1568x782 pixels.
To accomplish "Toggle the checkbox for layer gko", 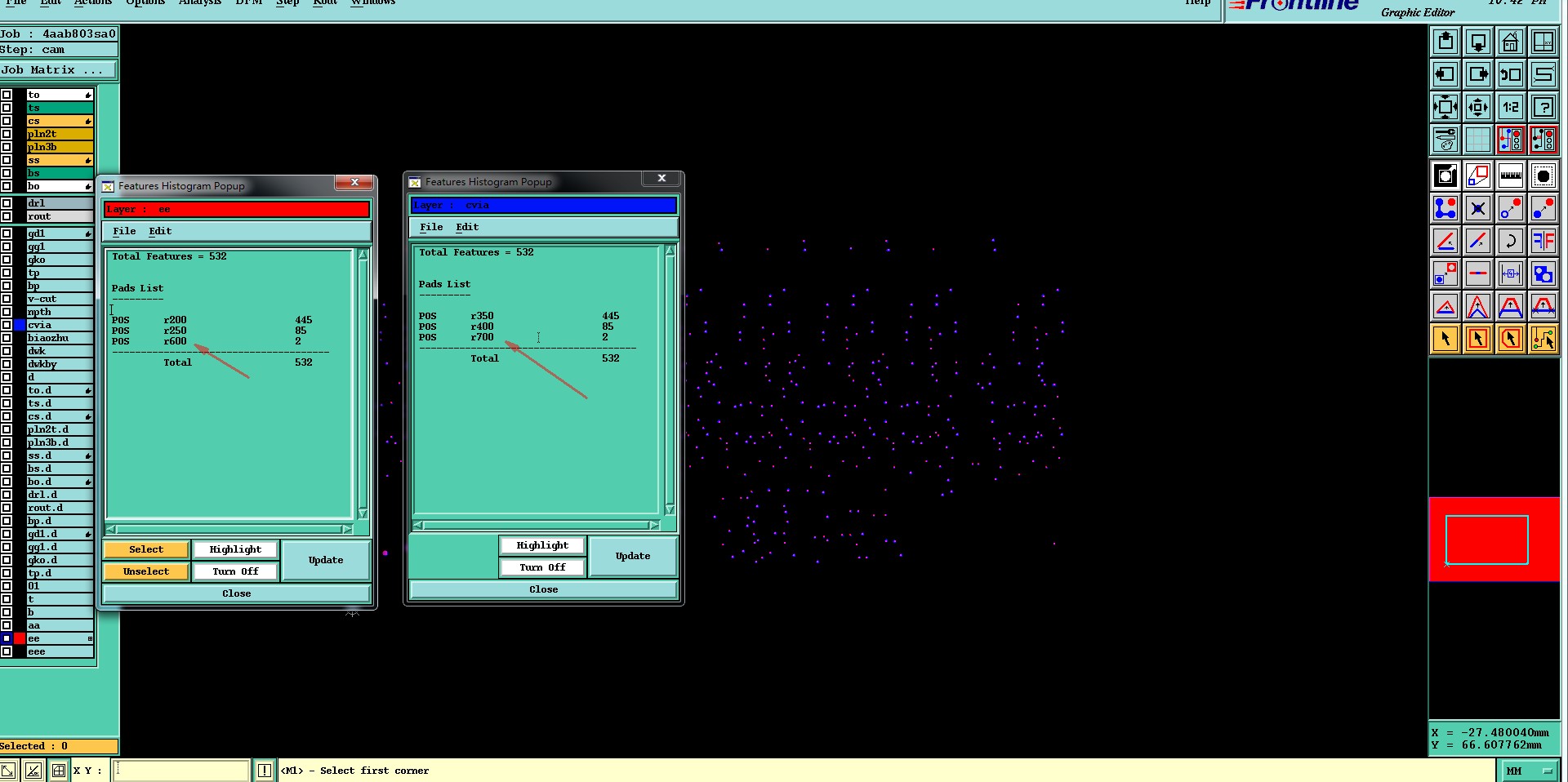I will (7, 260).
